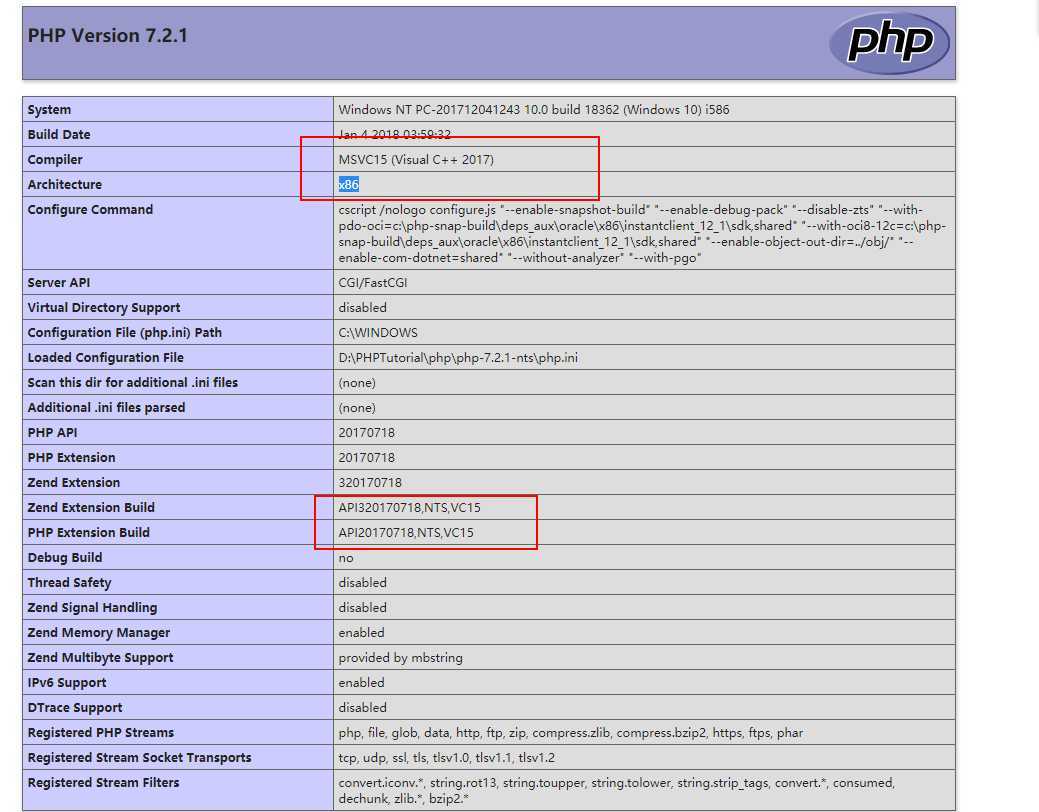Click the 'enabled' value for IPv6 Support
1039x812 pixels.
click(361, 683)
